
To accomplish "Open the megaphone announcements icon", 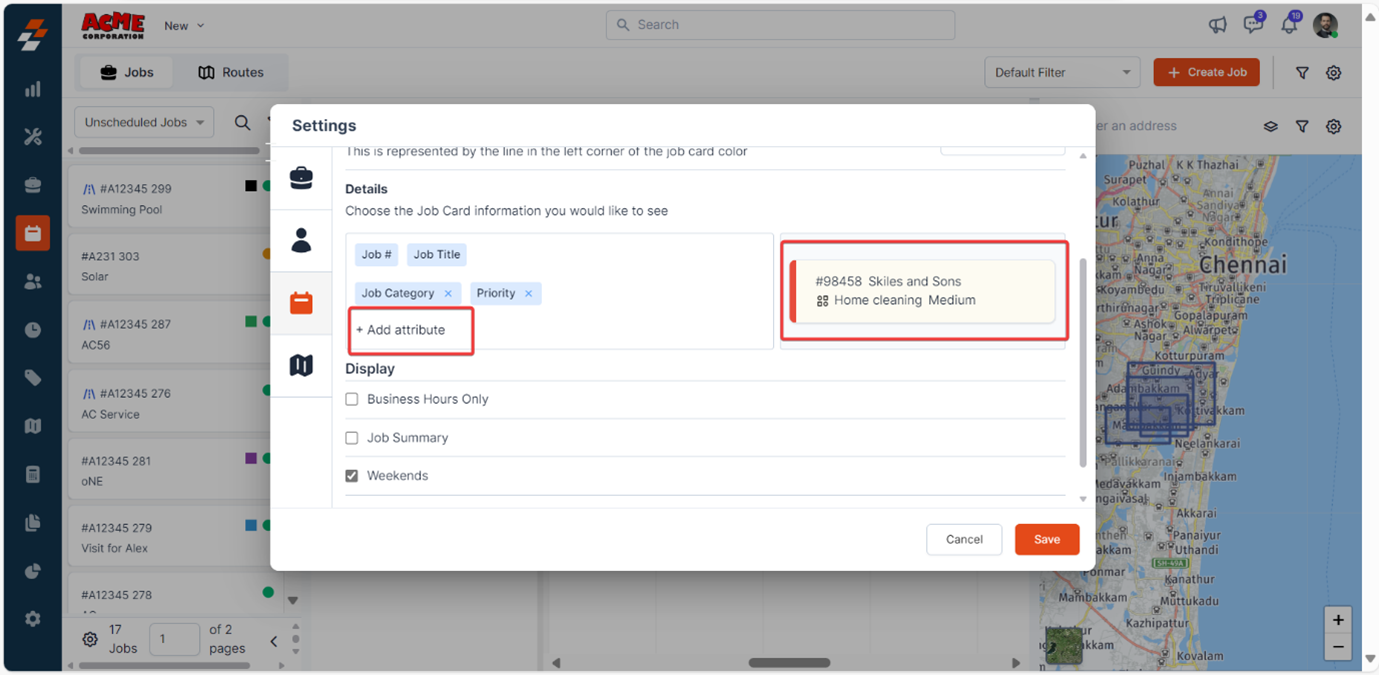I will (1217, 26).
